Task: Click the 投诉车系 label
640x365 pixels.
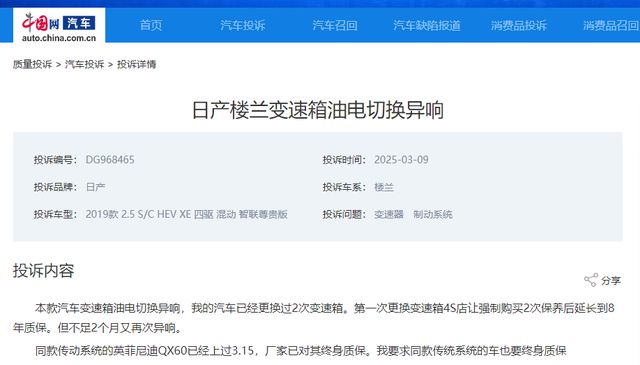Action: coord(344,187)
